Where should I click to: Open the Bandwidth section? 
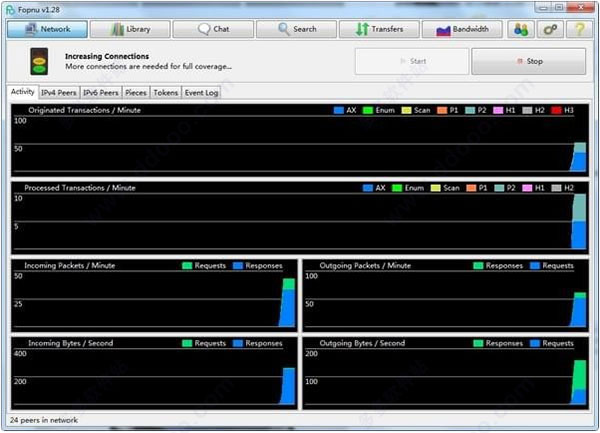click(x=462, y=29)
